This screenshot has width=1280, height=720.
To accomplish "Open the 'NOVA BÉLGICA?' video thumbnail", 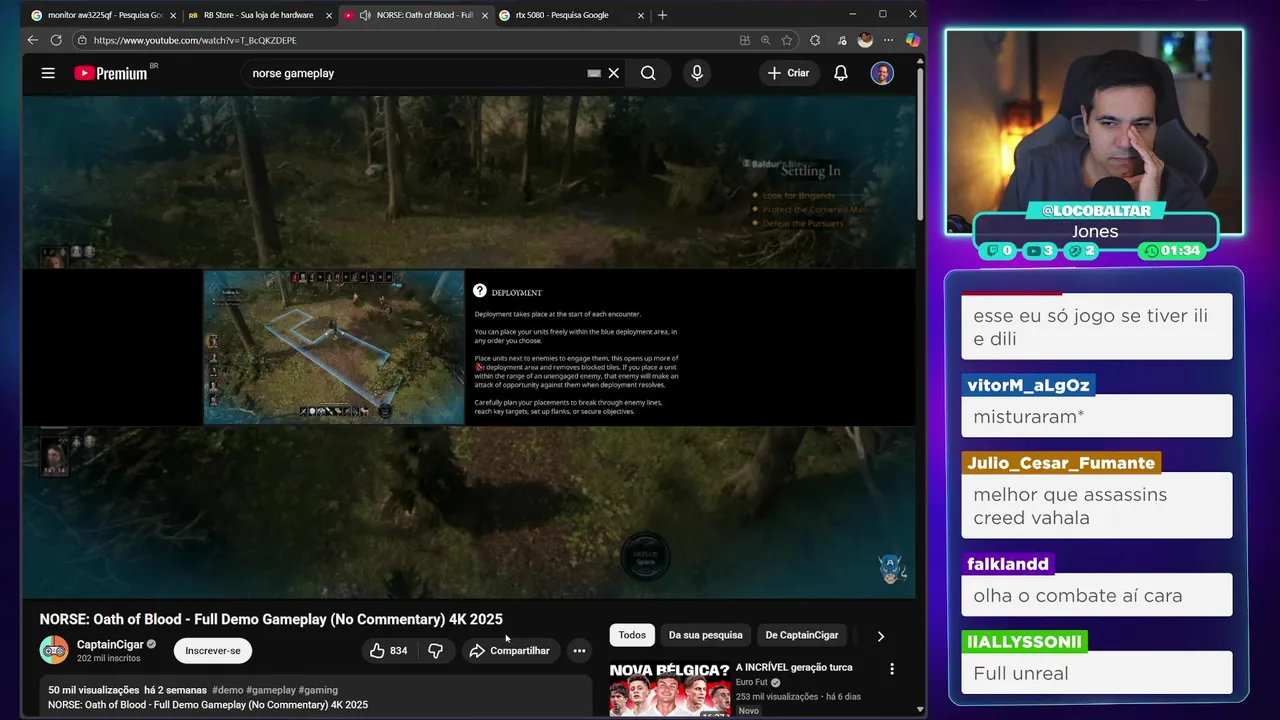I will coord(670,688).
